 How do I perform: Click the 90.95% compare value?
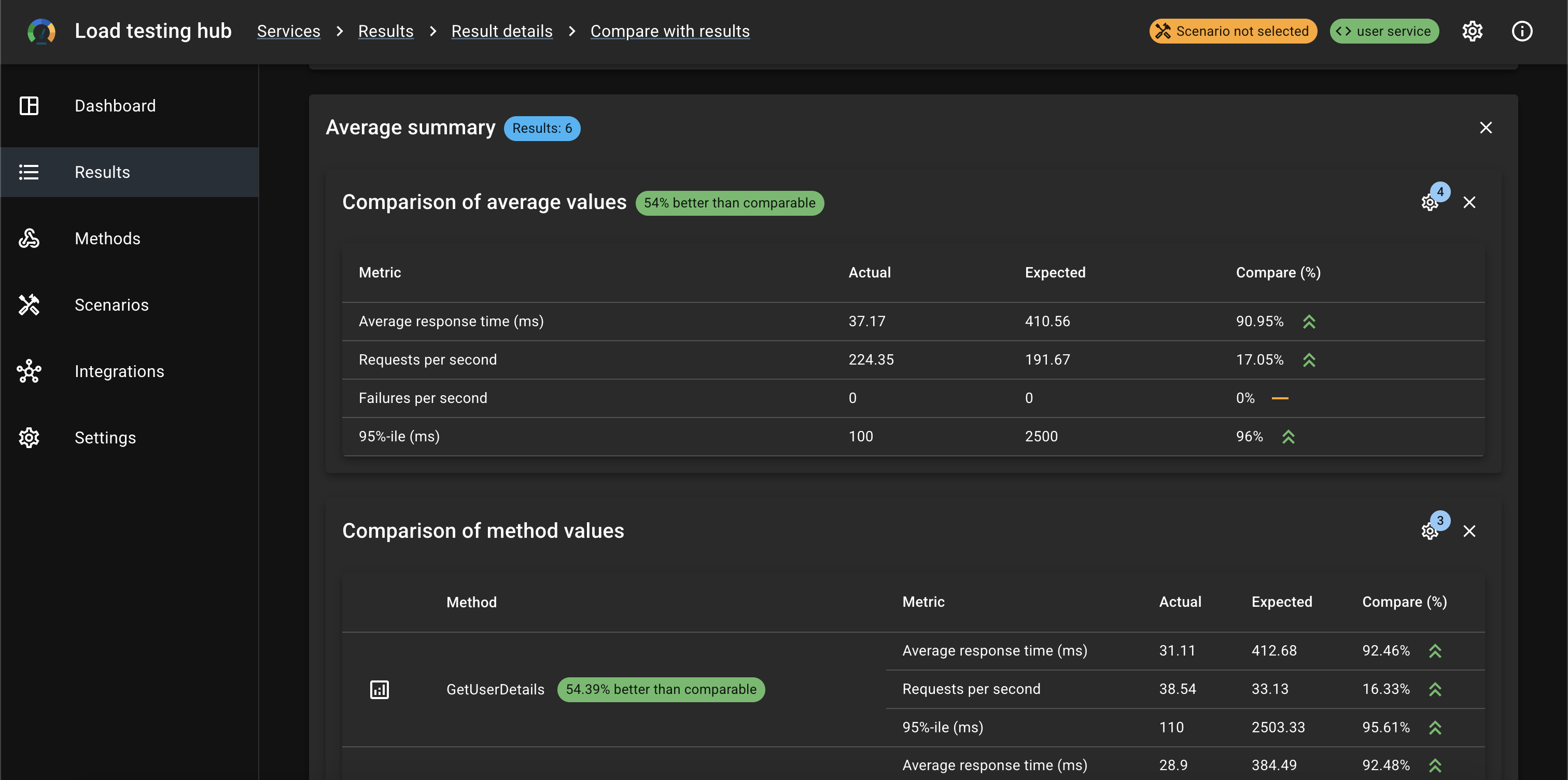point(1259,322)
